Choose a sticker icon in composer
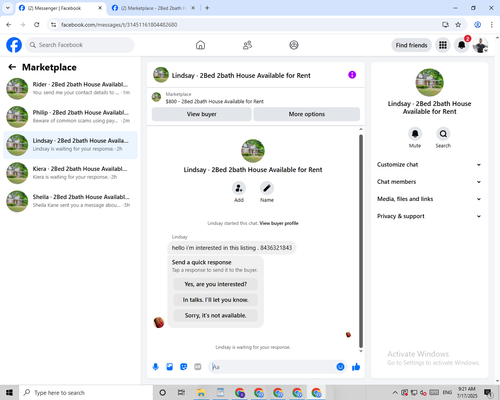The height and width of the screenshot is (400, 500). [184, 367]
